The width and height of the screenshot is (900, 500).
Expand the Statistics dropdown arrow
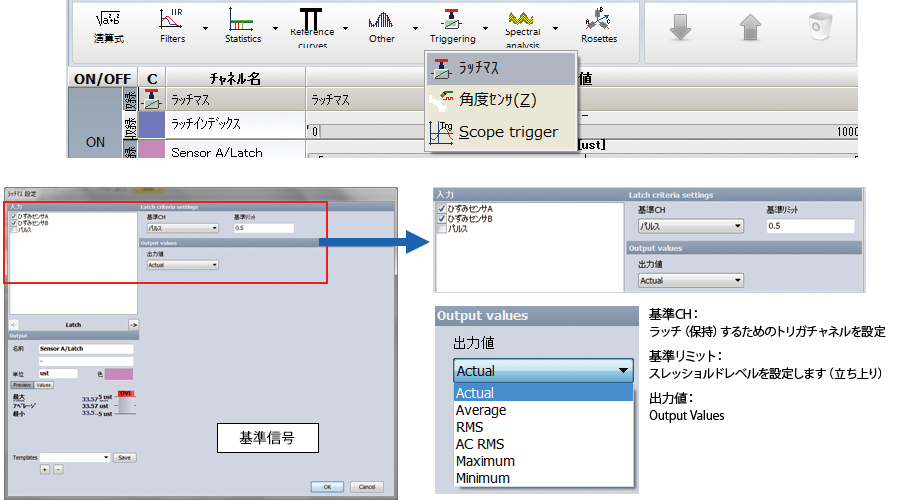(x=276, y=28)
